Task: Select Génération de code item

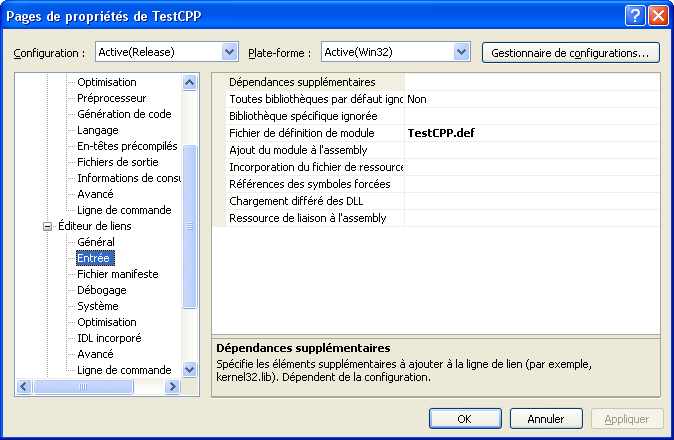Action: 124,114
